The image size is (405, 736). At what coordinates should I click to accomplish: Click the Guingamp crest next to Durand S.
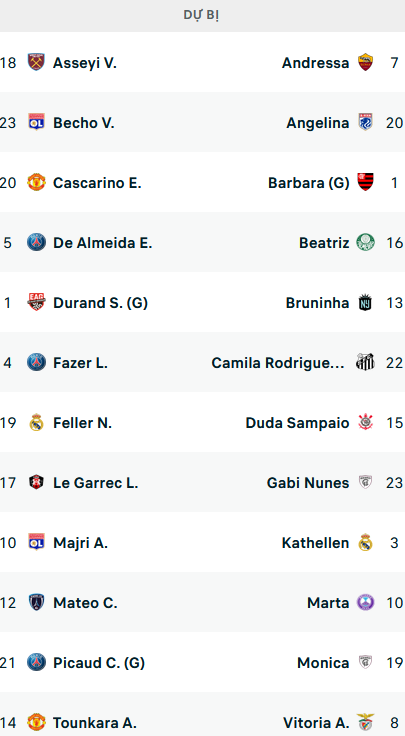point(36,303)
